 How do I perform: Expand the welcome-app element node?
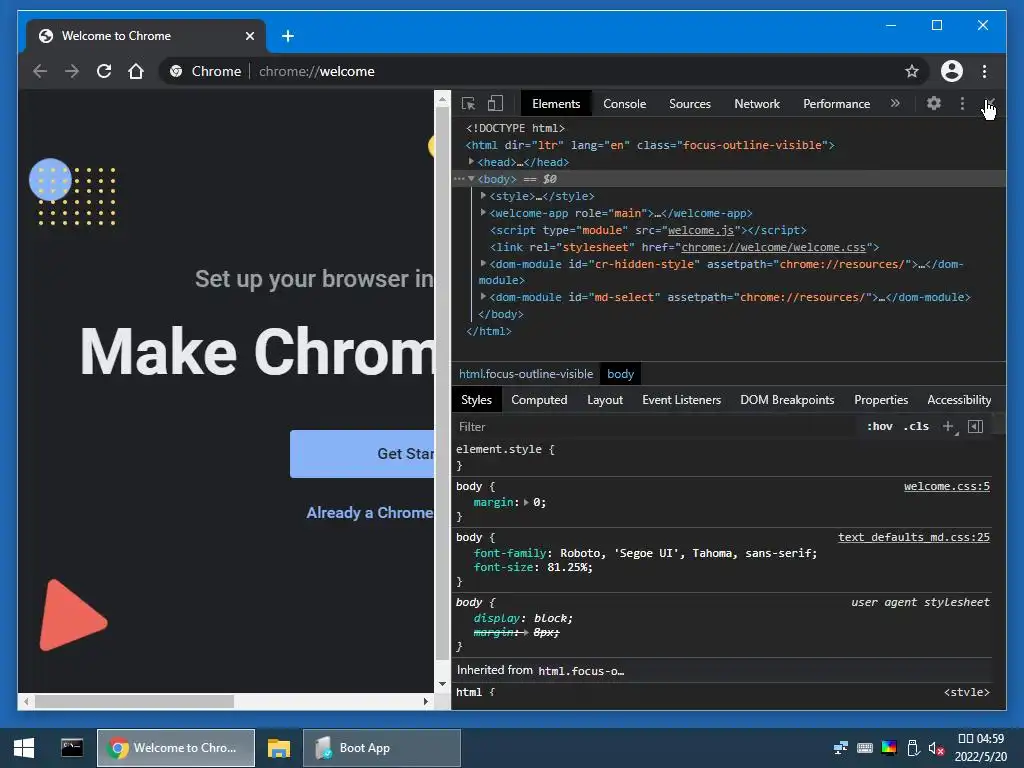click(x=483, y=212)
